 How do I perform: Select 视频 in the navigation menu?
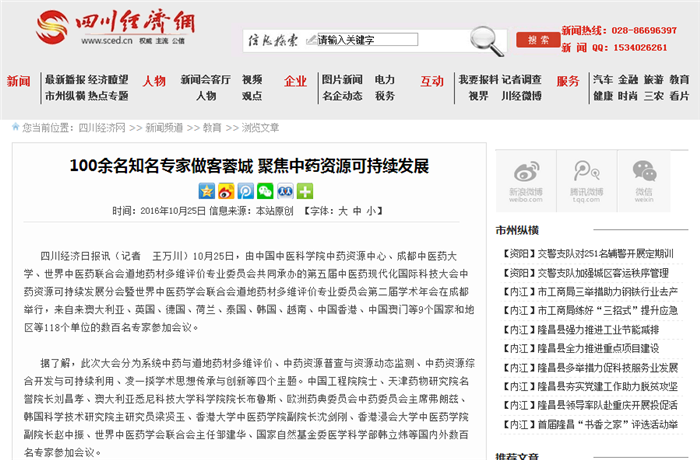[x=252, y=79]
